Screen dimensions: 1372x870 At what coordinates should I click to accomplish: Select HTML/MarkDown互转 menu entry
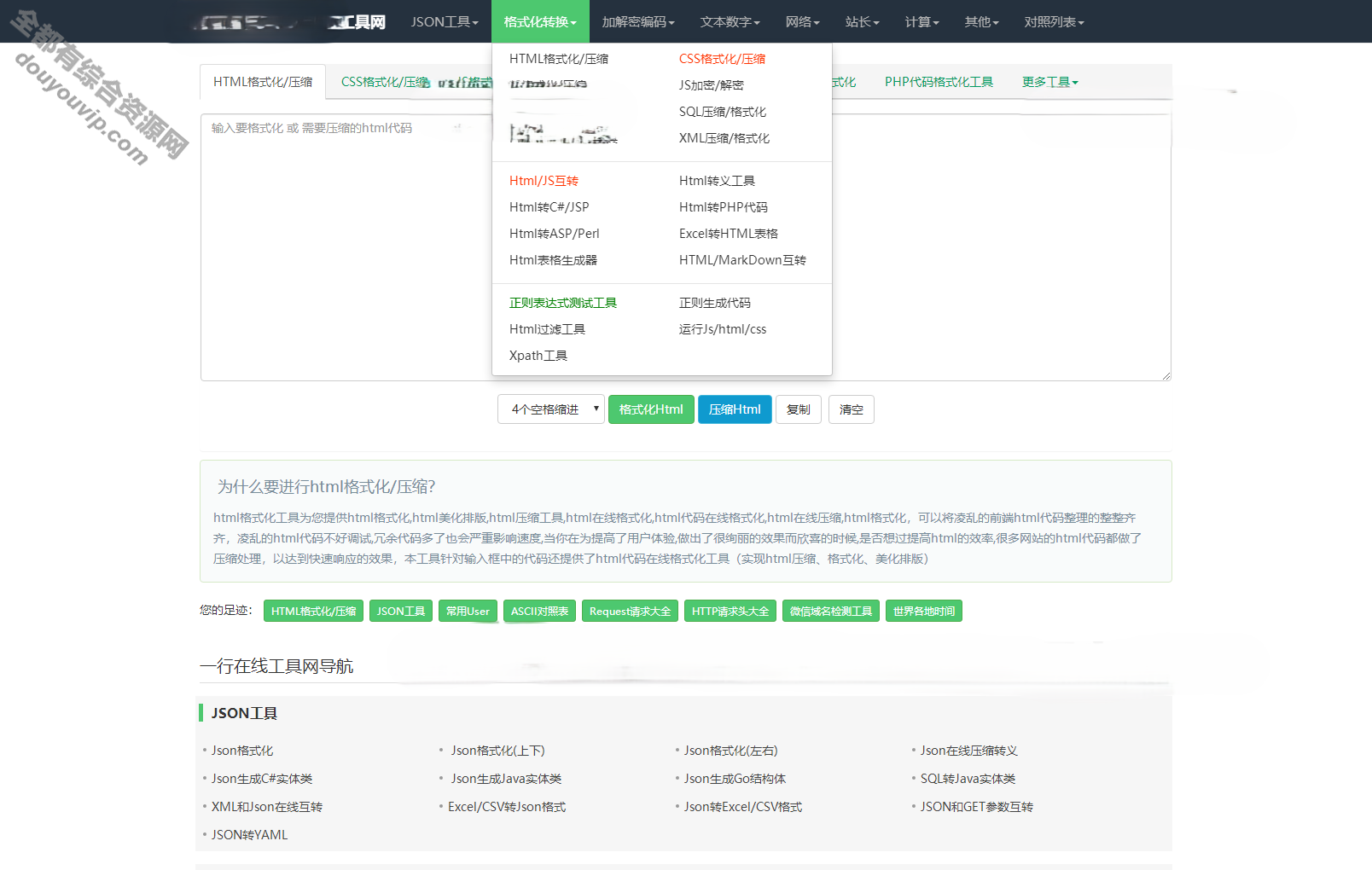click(742, 260)
